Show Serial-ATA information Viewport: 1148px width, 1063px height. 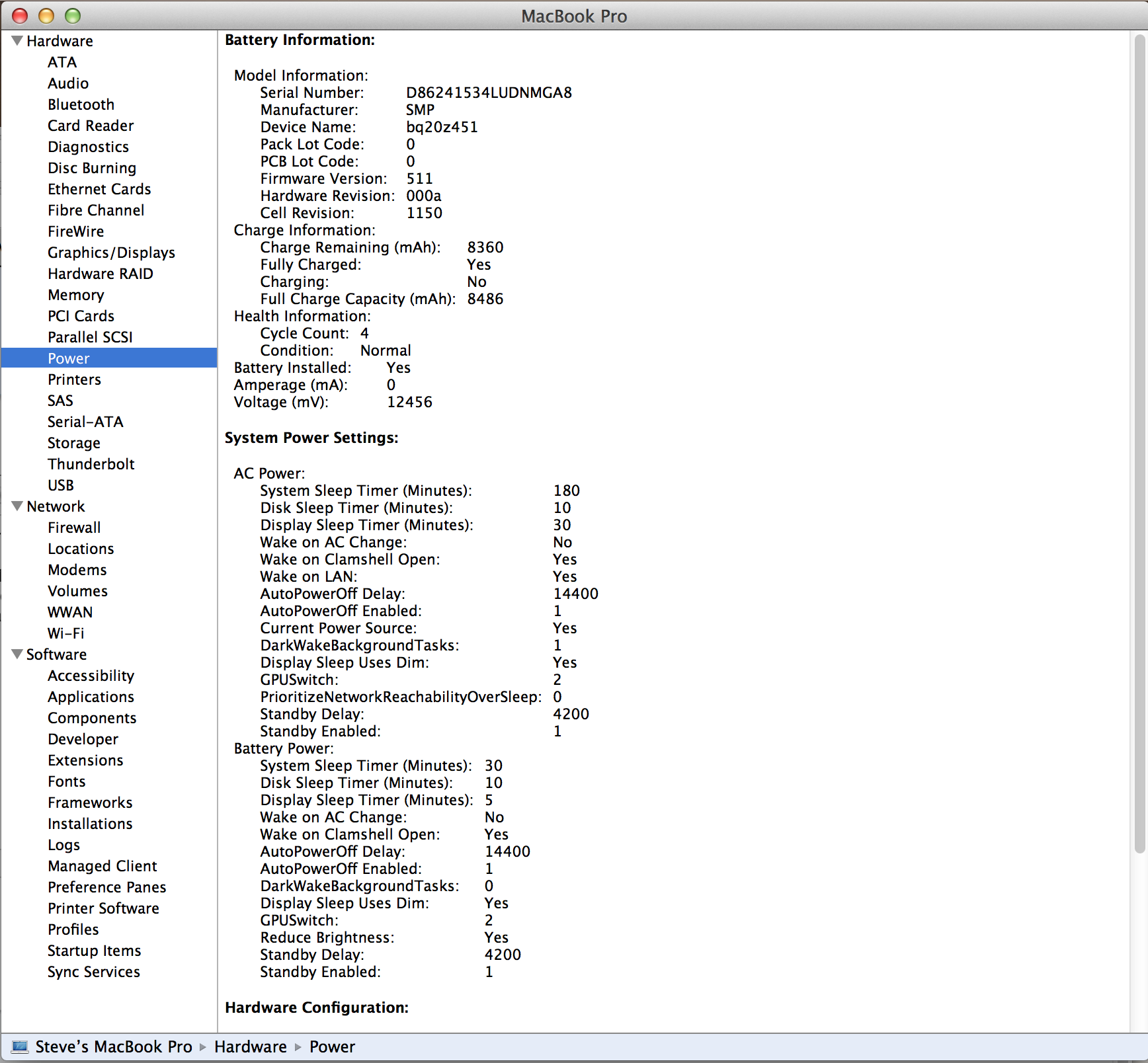pos(85,422)
